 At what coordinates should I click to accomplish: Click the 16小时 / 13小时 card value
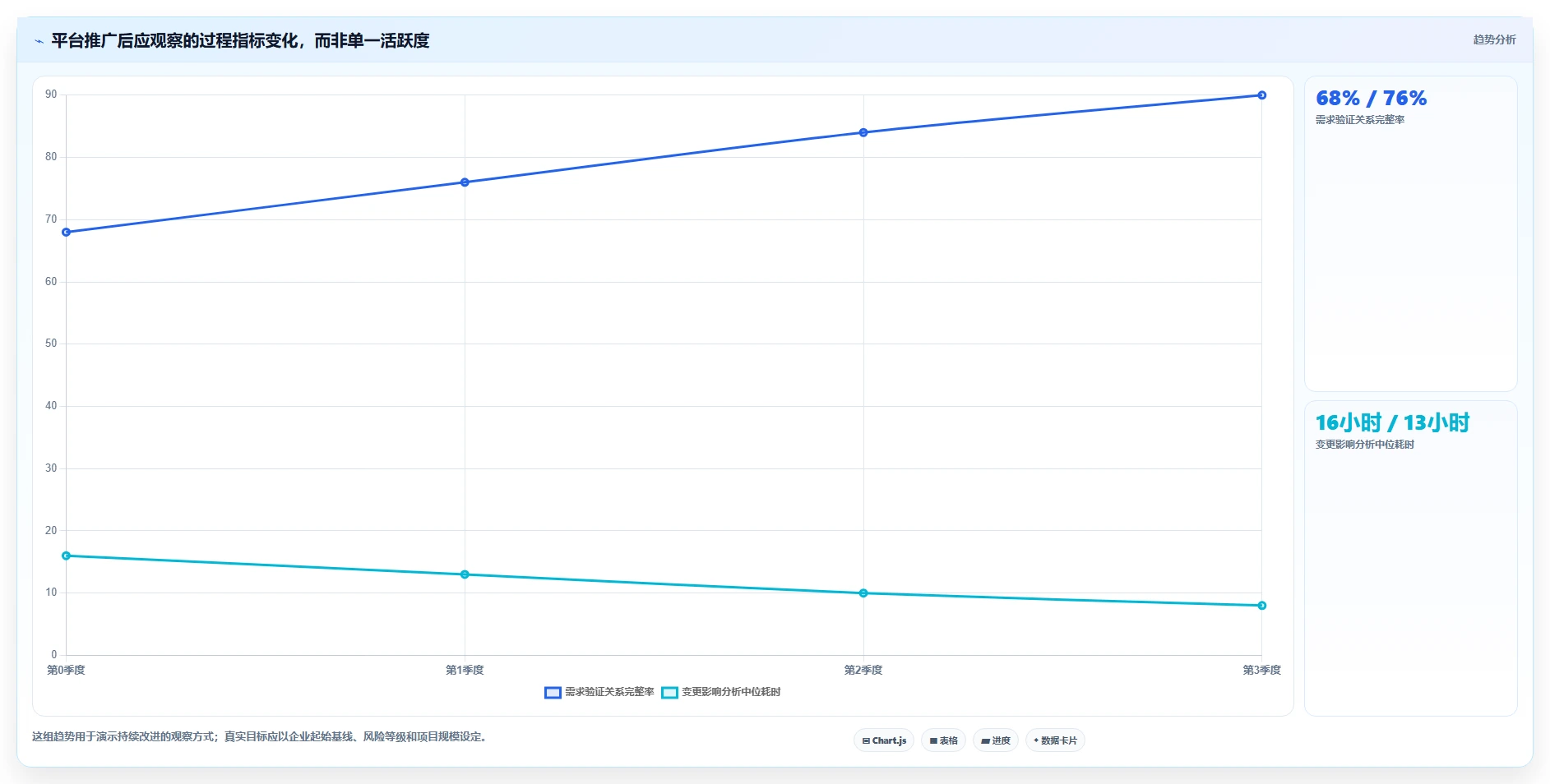point(1392,423)
